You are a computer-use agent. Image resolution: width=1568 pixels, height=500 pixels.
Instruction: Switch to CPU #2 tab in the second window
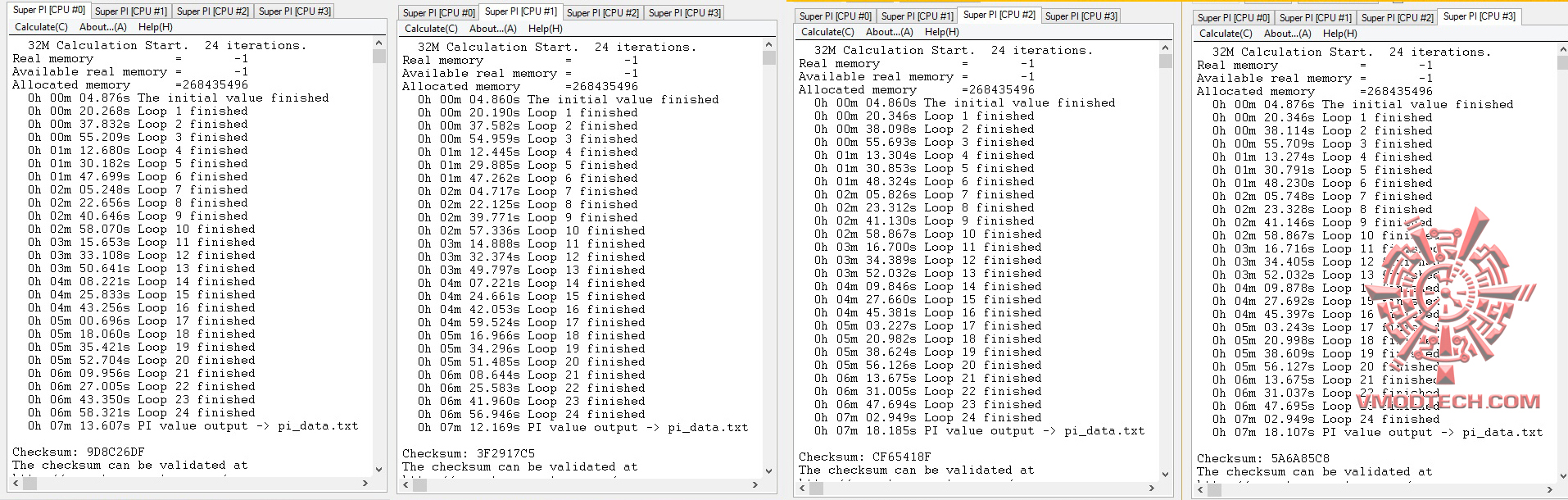603,13
